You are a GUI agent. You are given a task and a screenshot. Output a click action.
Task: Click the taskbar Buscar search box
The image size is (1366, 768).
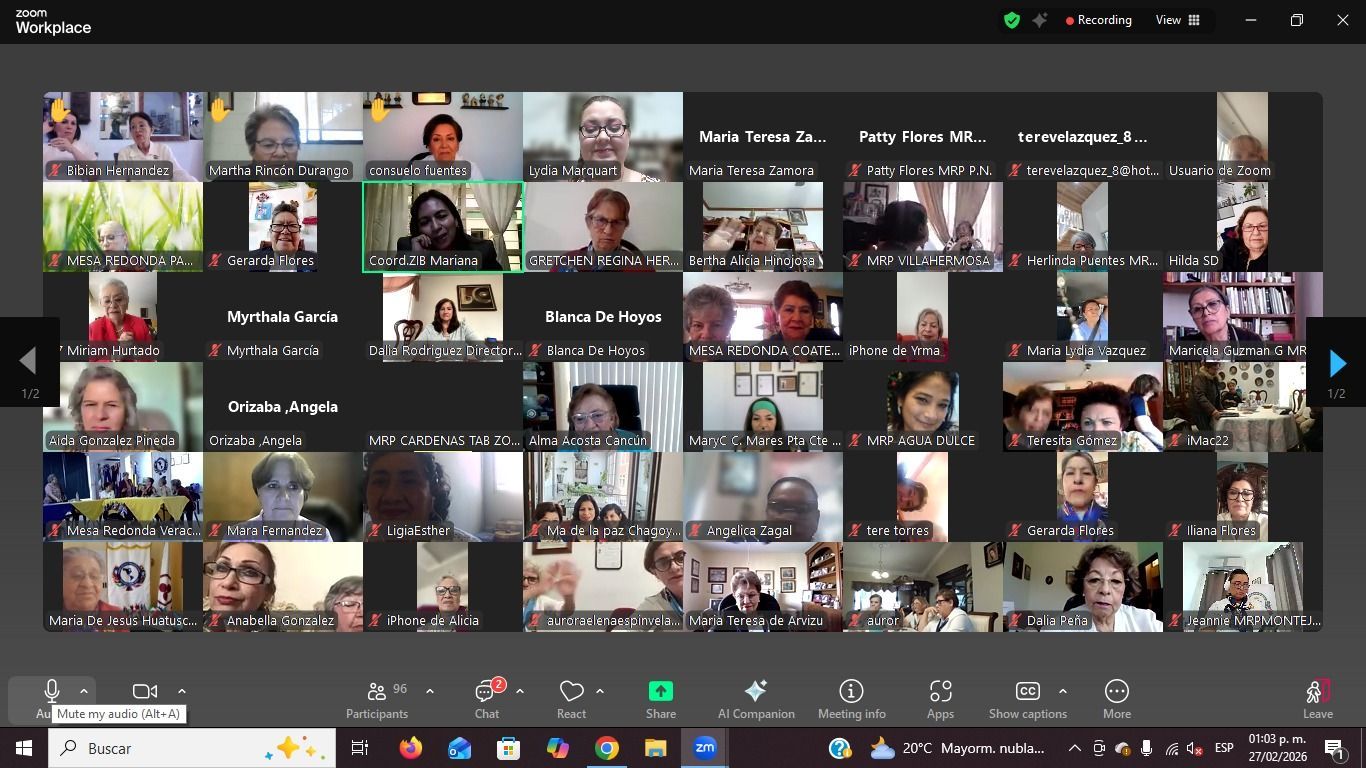tap(191, 748)
